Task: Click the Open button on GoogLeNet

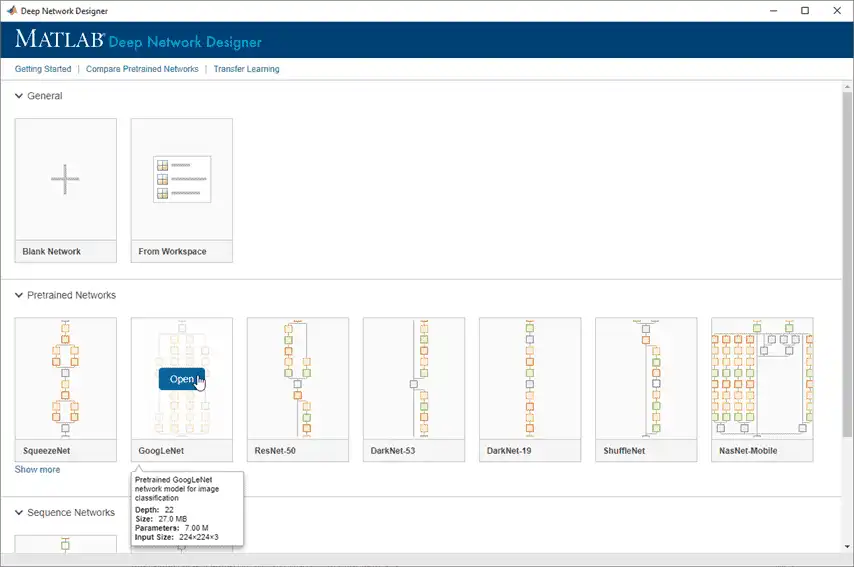Action: tap(182, 379)
